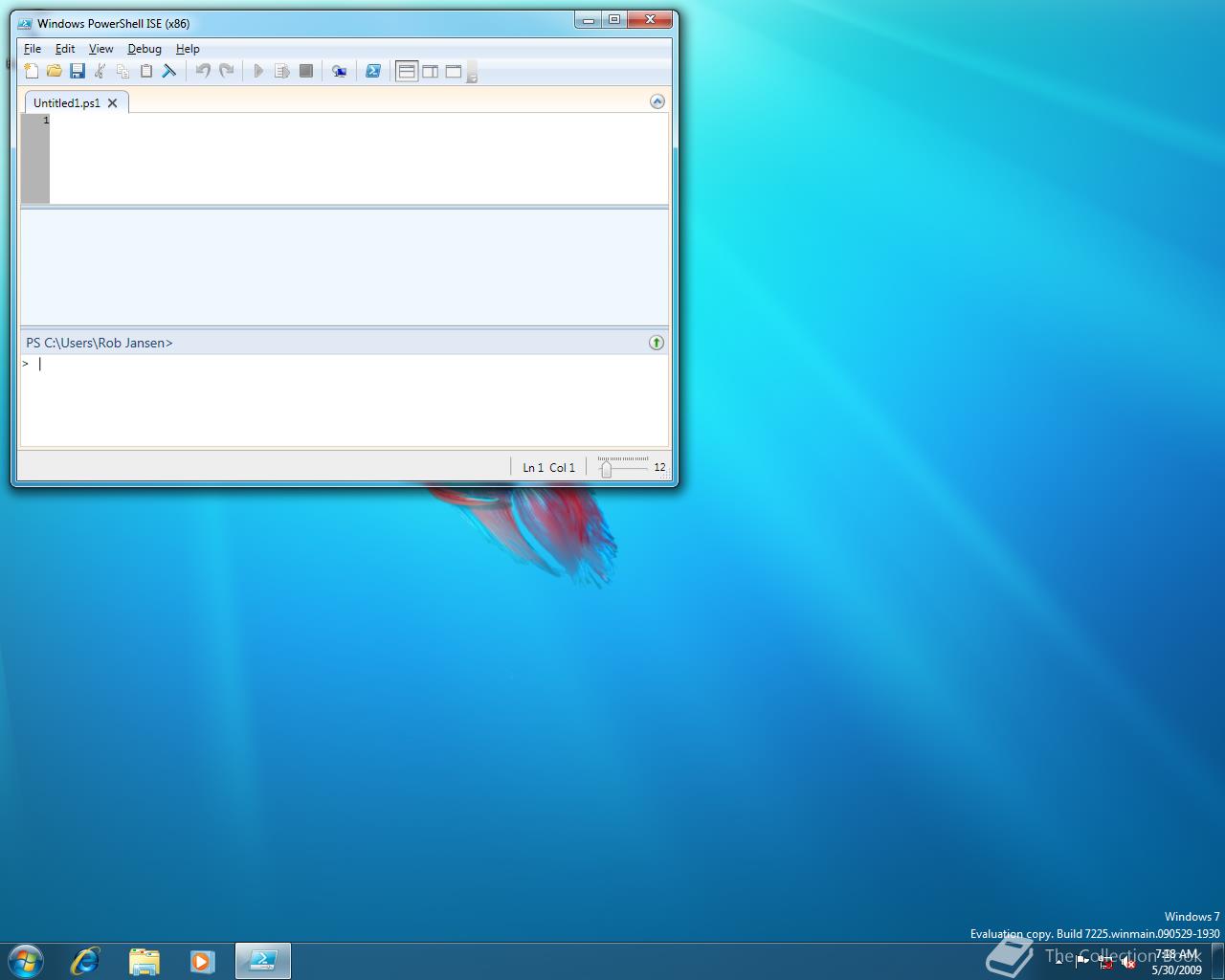
Task: Select the Untitled1.ps1 script tab
Action: (x=67, y=102)
